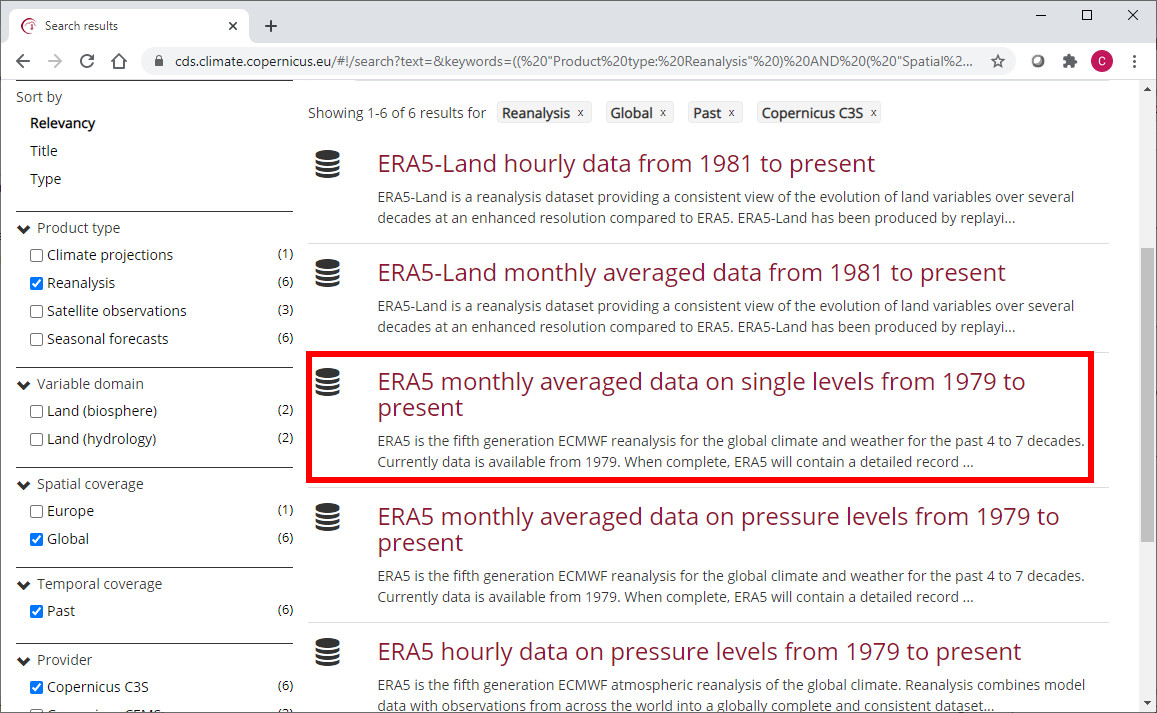Viewport: 1157px width, 713px height.
Task: Check the Europe spatial coverage box
Action: 36,512
